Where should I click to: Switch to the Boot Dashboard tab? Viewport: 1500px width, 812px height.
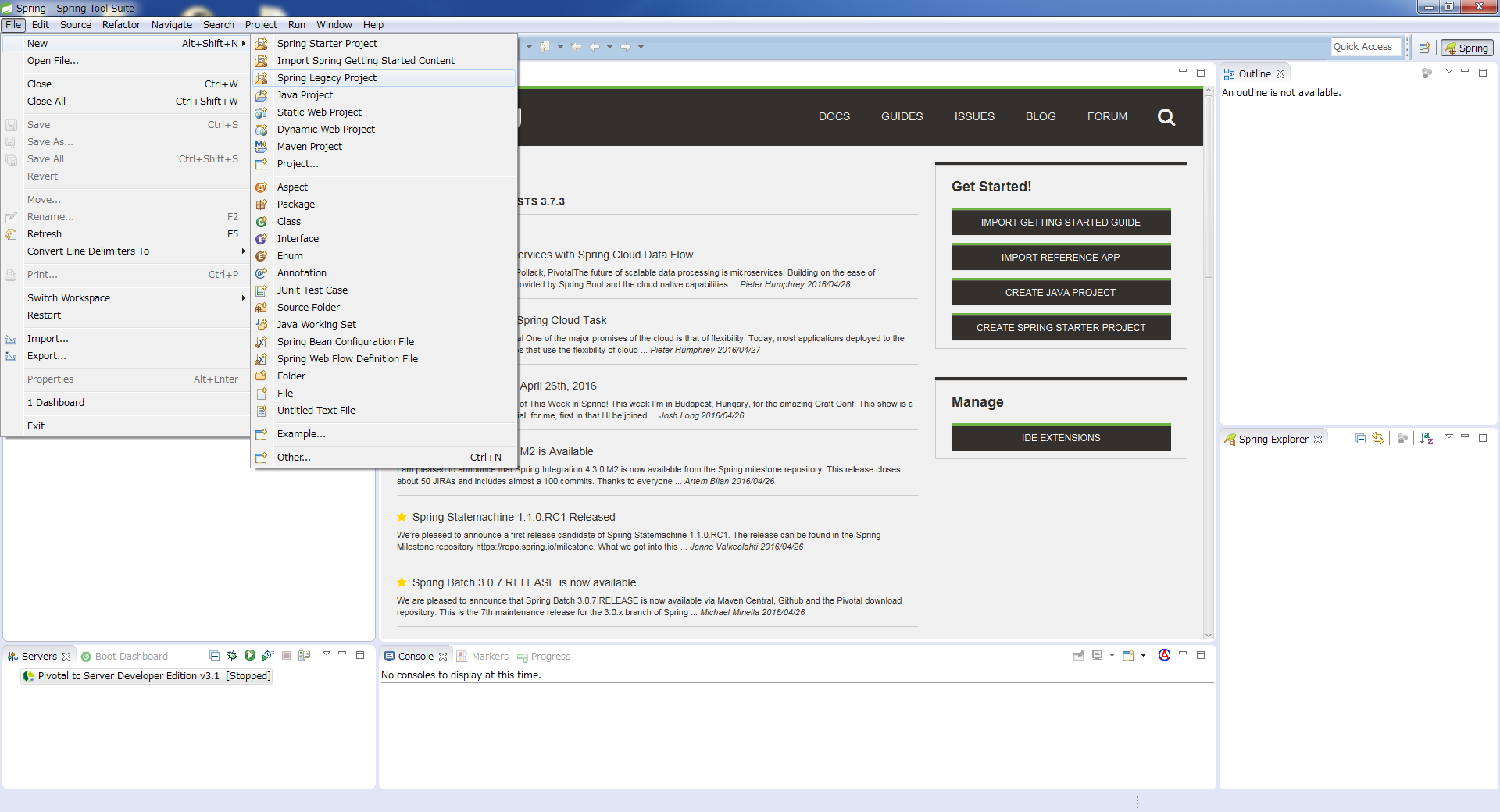pos(130,657)
